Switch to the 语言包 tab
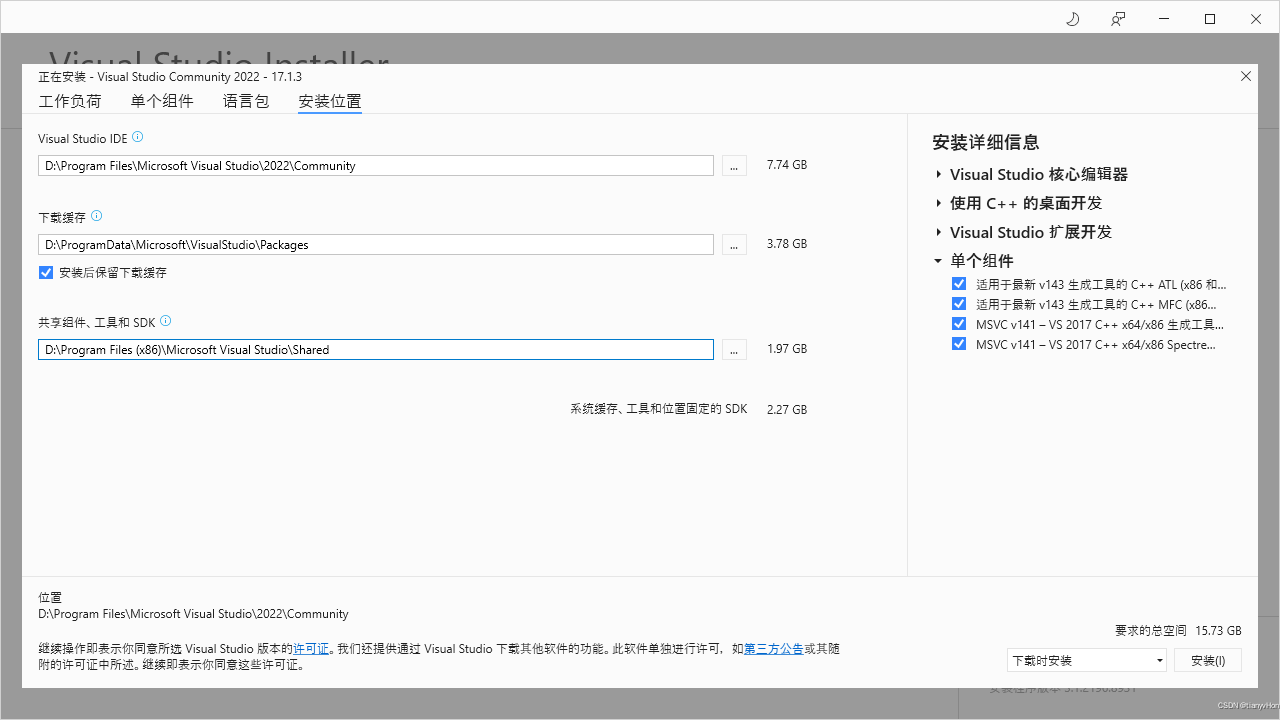The width and height of the screenshot is (1280, 720). click(x=246, y=101)
